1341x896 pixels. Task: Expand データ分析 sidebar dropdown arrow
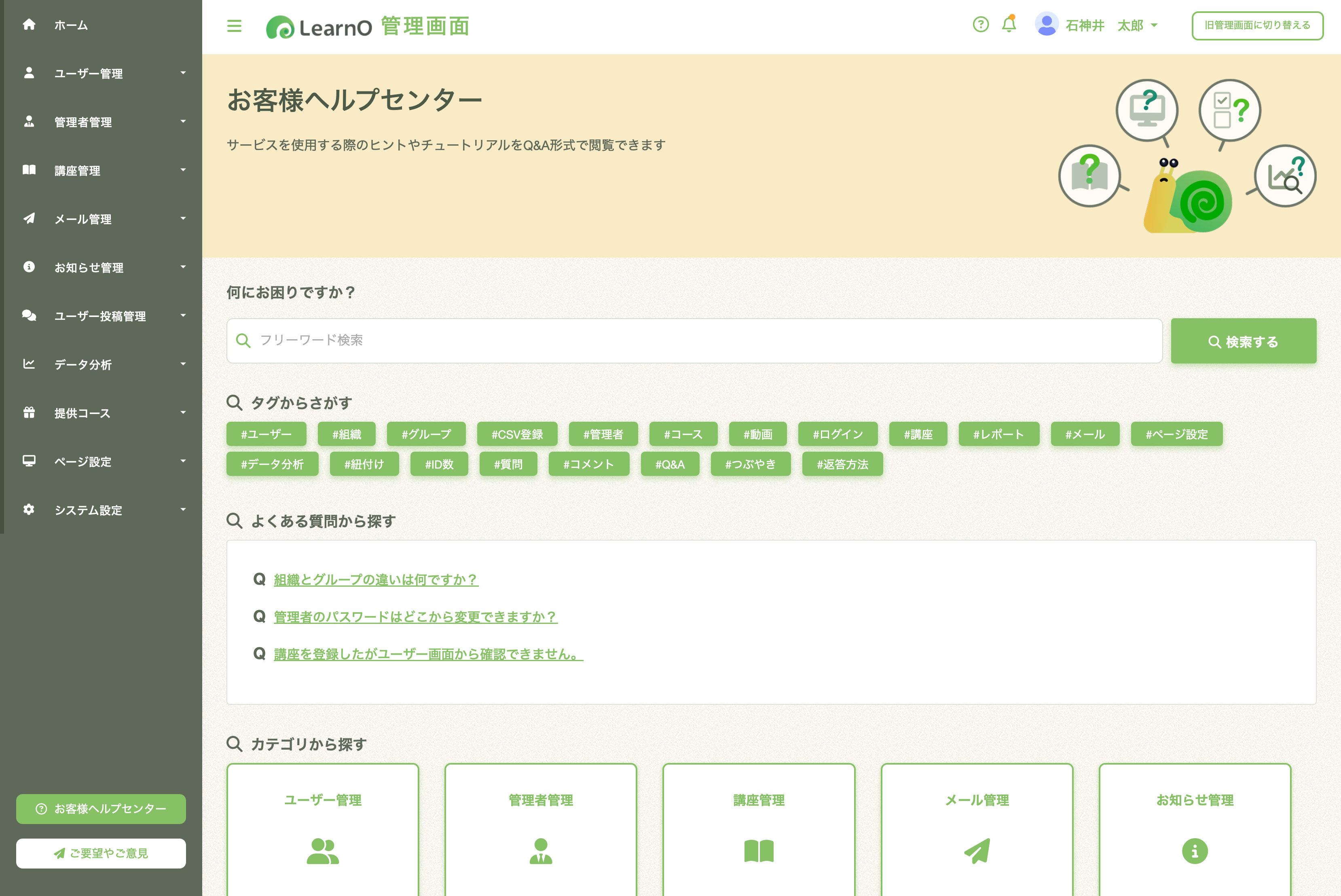click(183, 364)
